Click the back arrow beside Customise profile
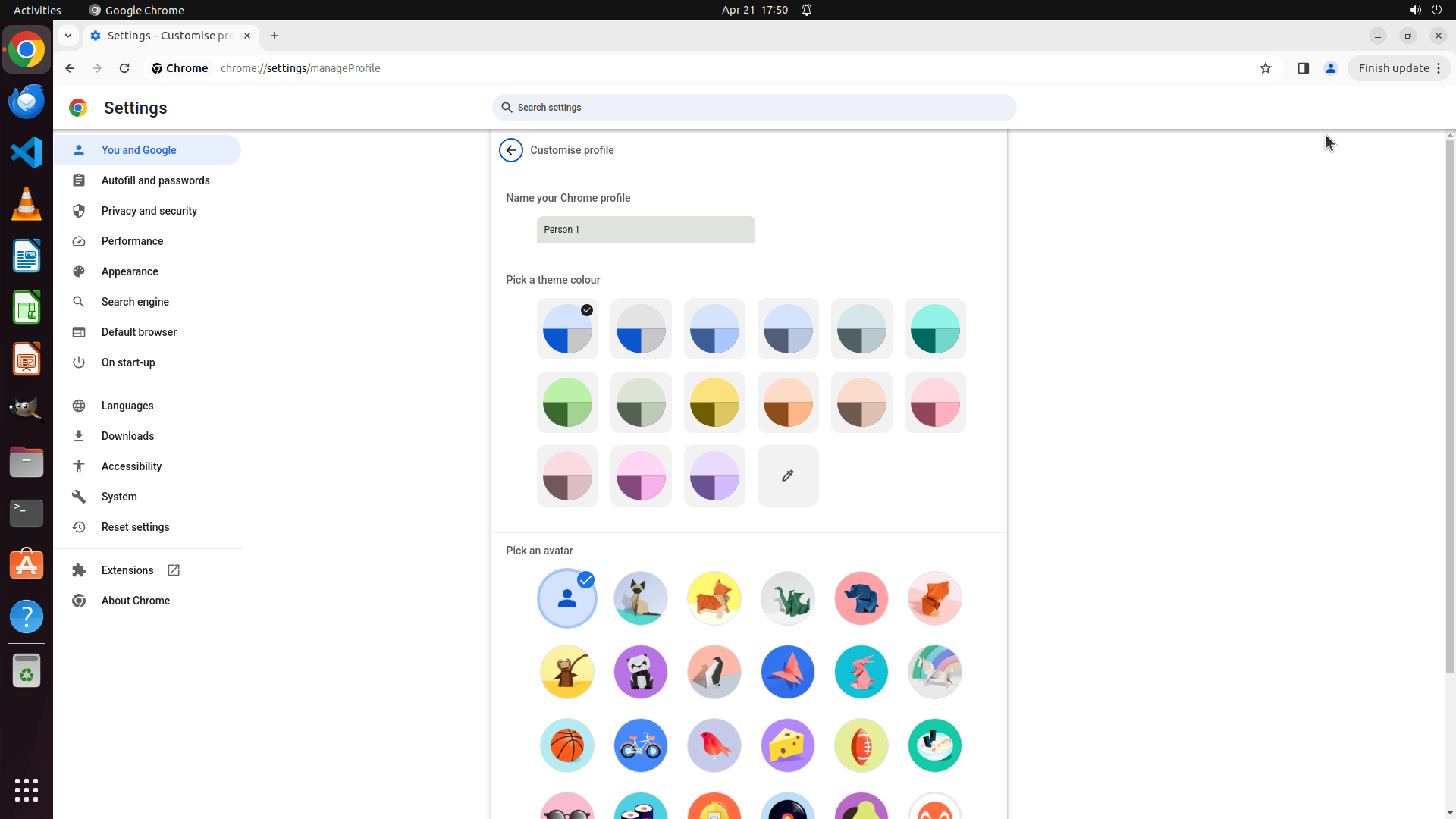This screenshot has width=1456, height=819. click(x=511, y=150)
